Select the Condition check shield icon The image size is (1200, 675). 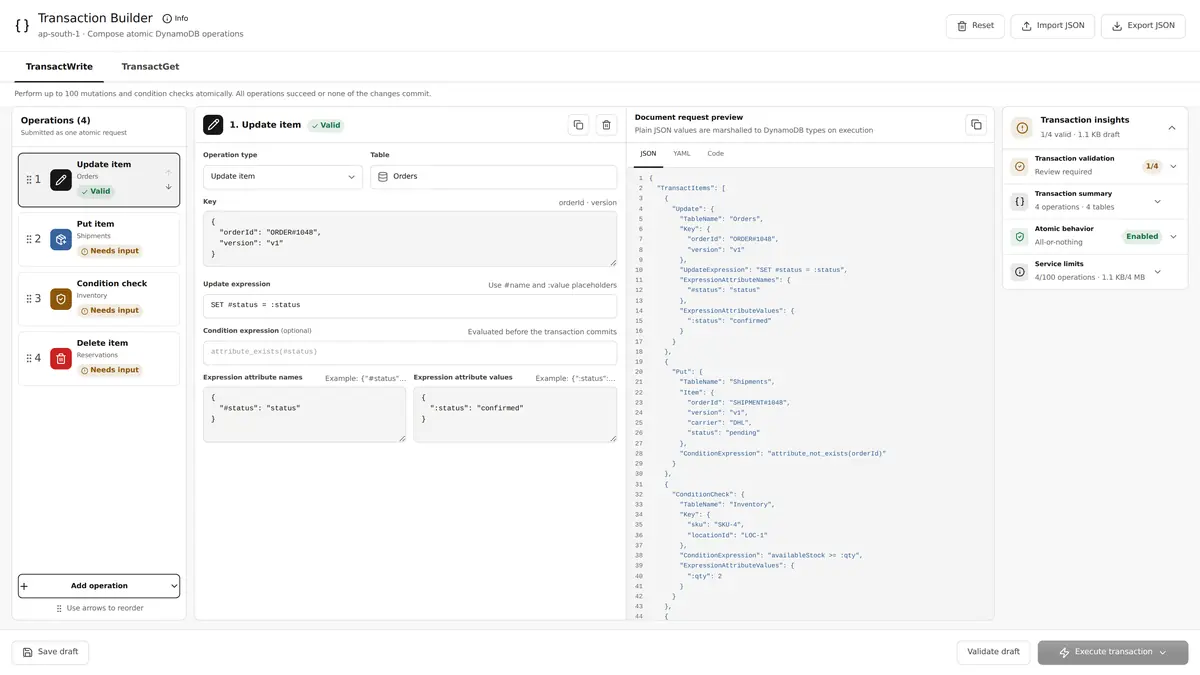click(61, 298)
